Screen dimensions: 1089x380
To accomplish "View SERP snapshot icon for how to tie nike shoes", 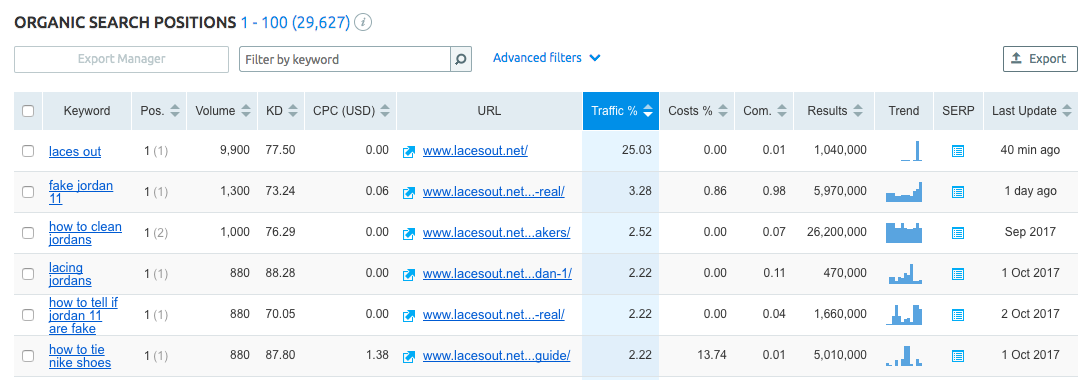I will [x=958, y=356].
